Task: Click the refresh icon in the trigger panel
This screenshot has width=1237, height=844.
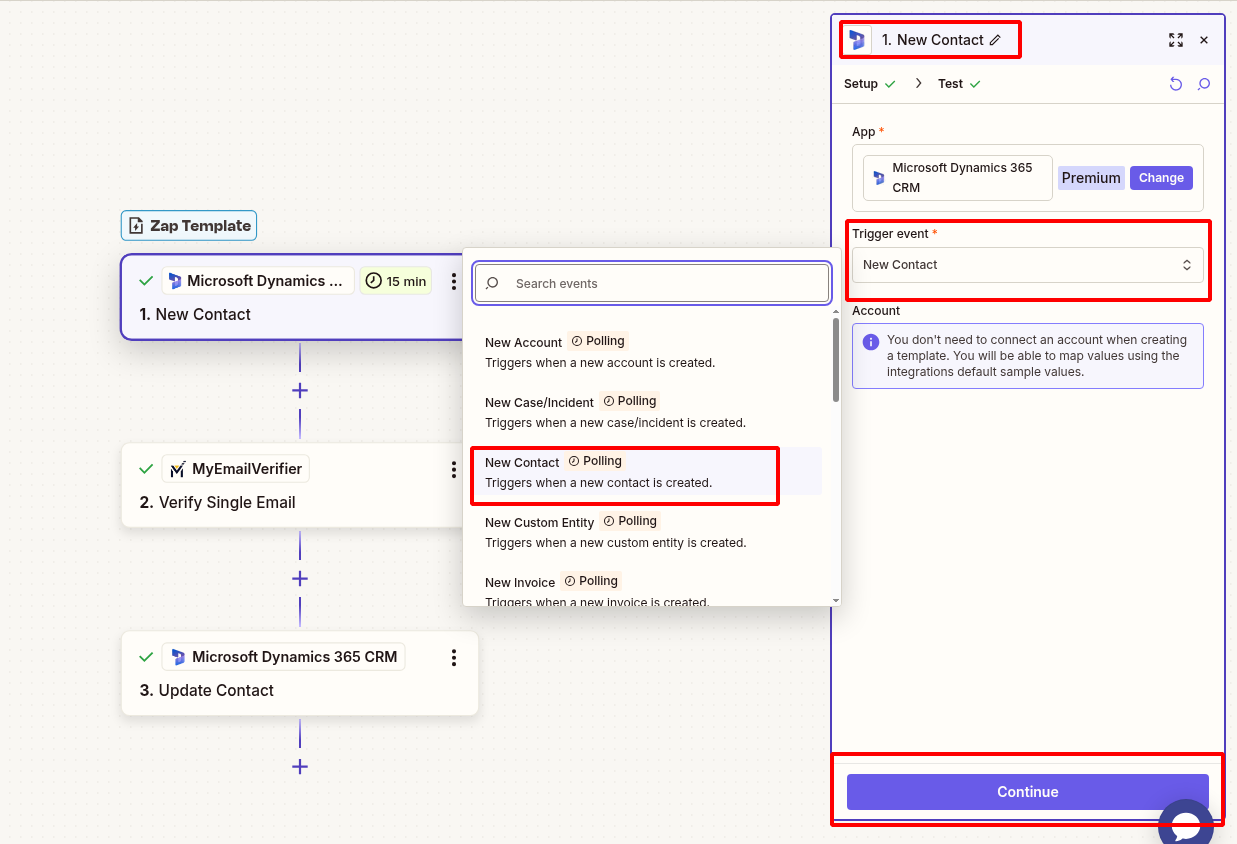Action: point(1176,84)
